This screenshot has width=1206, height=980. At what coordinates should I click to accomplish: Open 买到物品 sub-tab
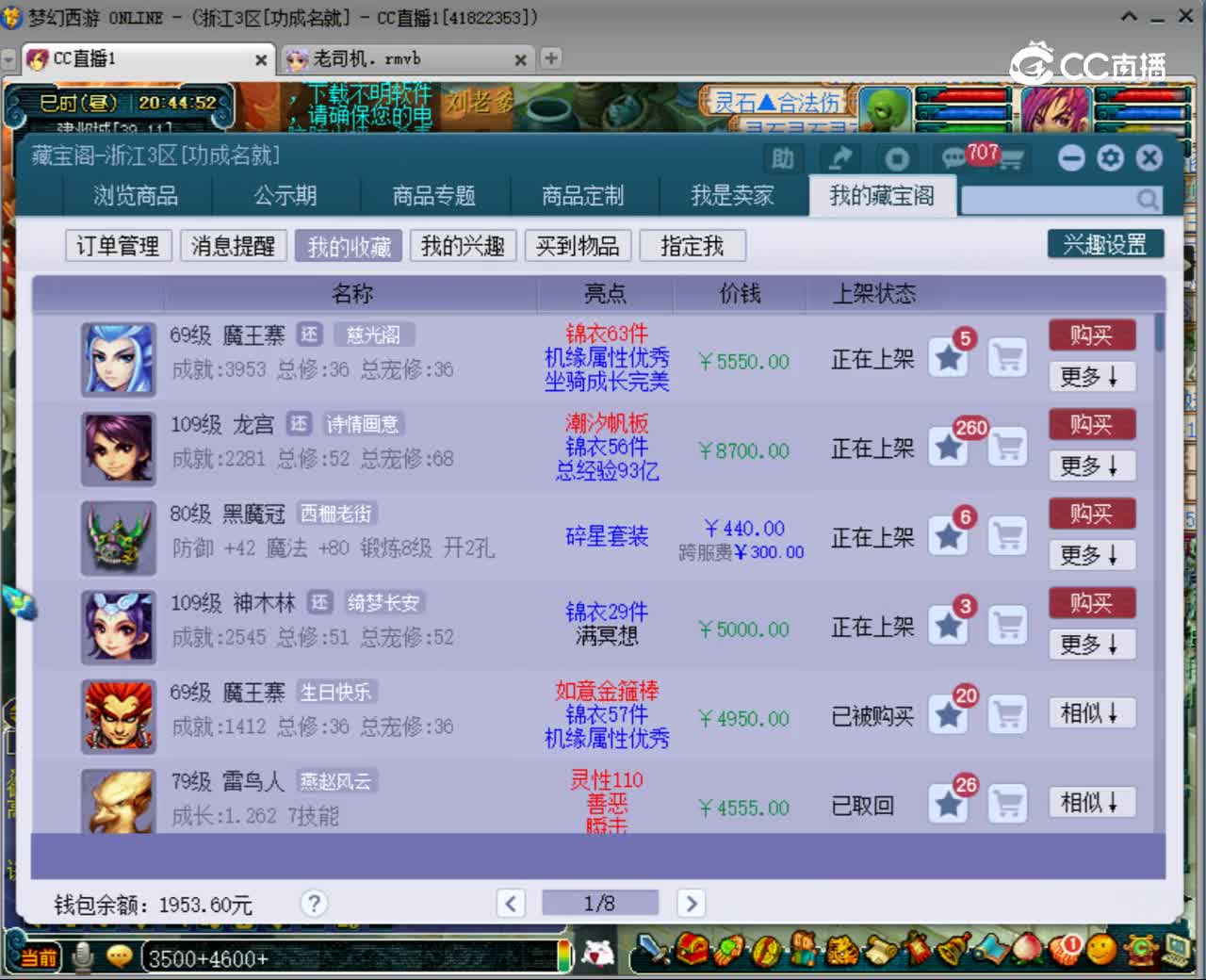pyautogui.click(x=578, y=246)
